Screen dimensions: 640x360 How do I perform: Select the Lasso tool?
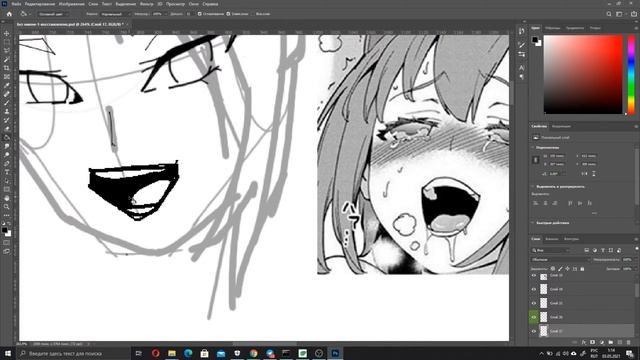coord(7,51)
